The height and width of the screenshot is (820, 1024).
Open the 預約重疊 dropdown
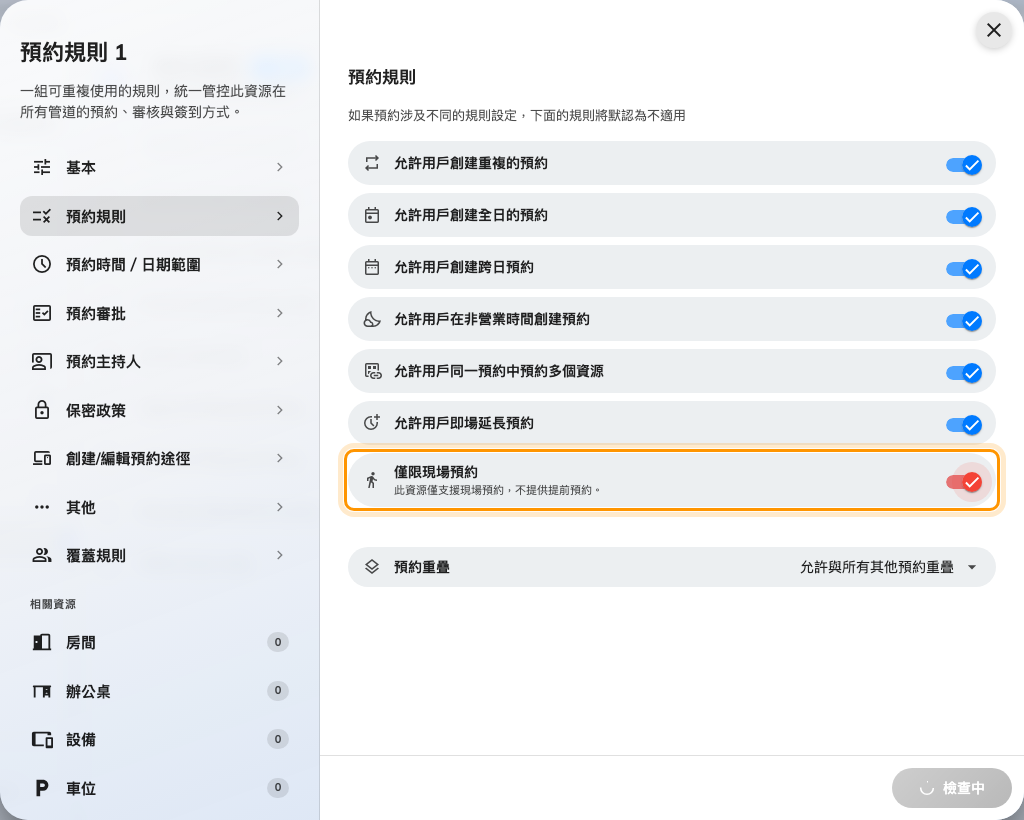pos(671,567)
